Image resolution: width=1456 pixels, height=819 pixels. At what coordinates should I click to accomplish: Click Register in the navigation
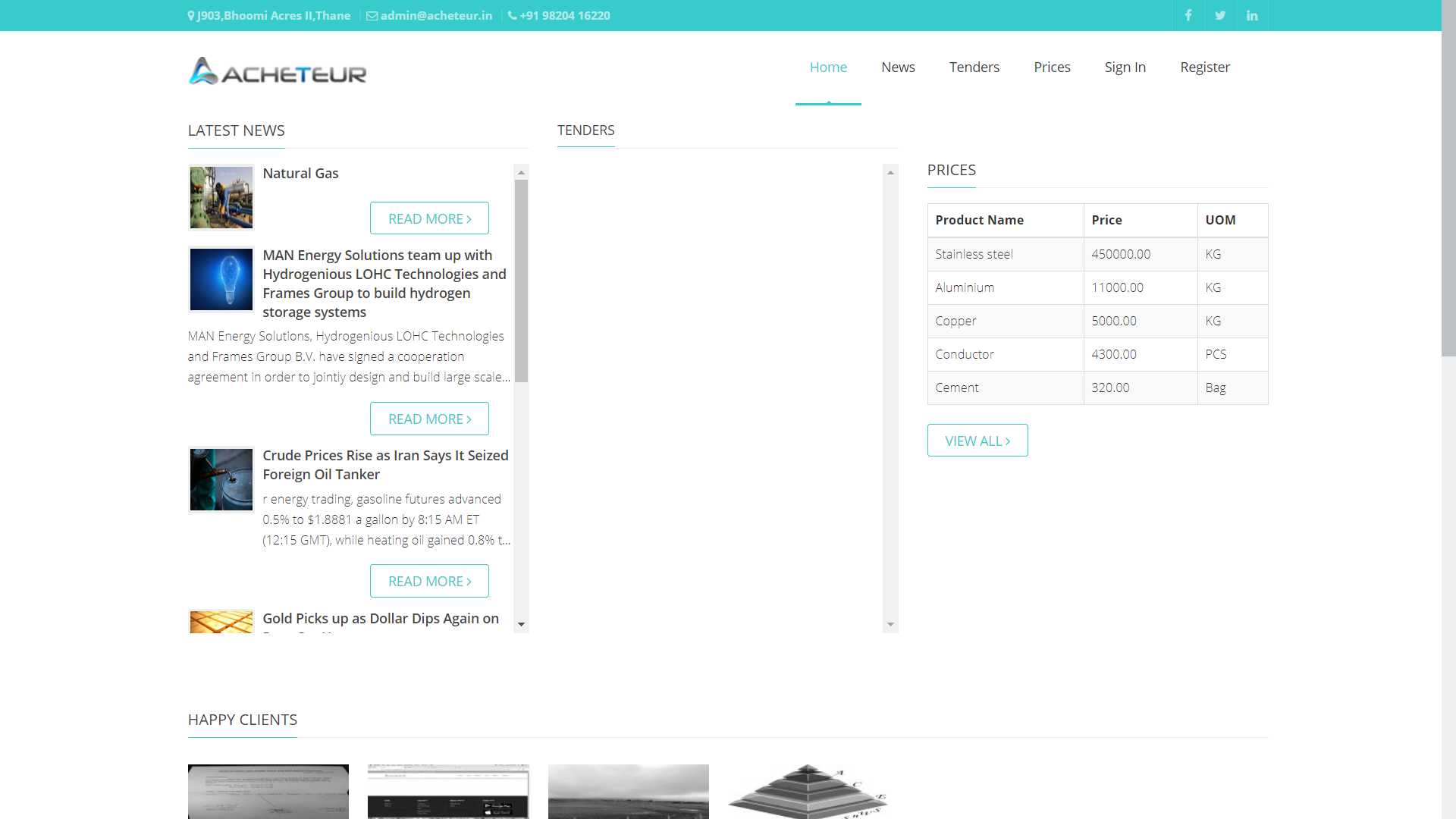tap(1204, 67)
